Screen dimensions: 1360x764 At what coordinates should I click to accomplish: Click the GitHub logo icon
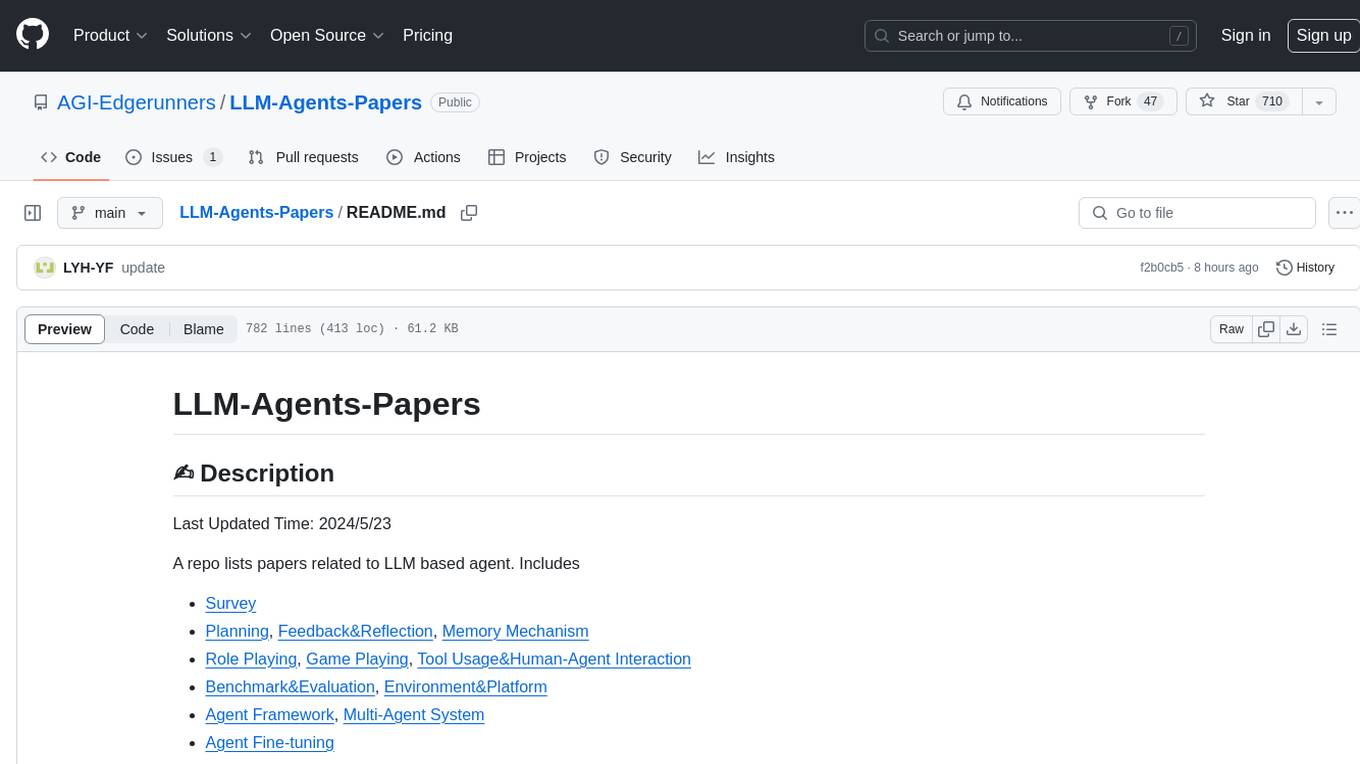(x=32, y=35)
